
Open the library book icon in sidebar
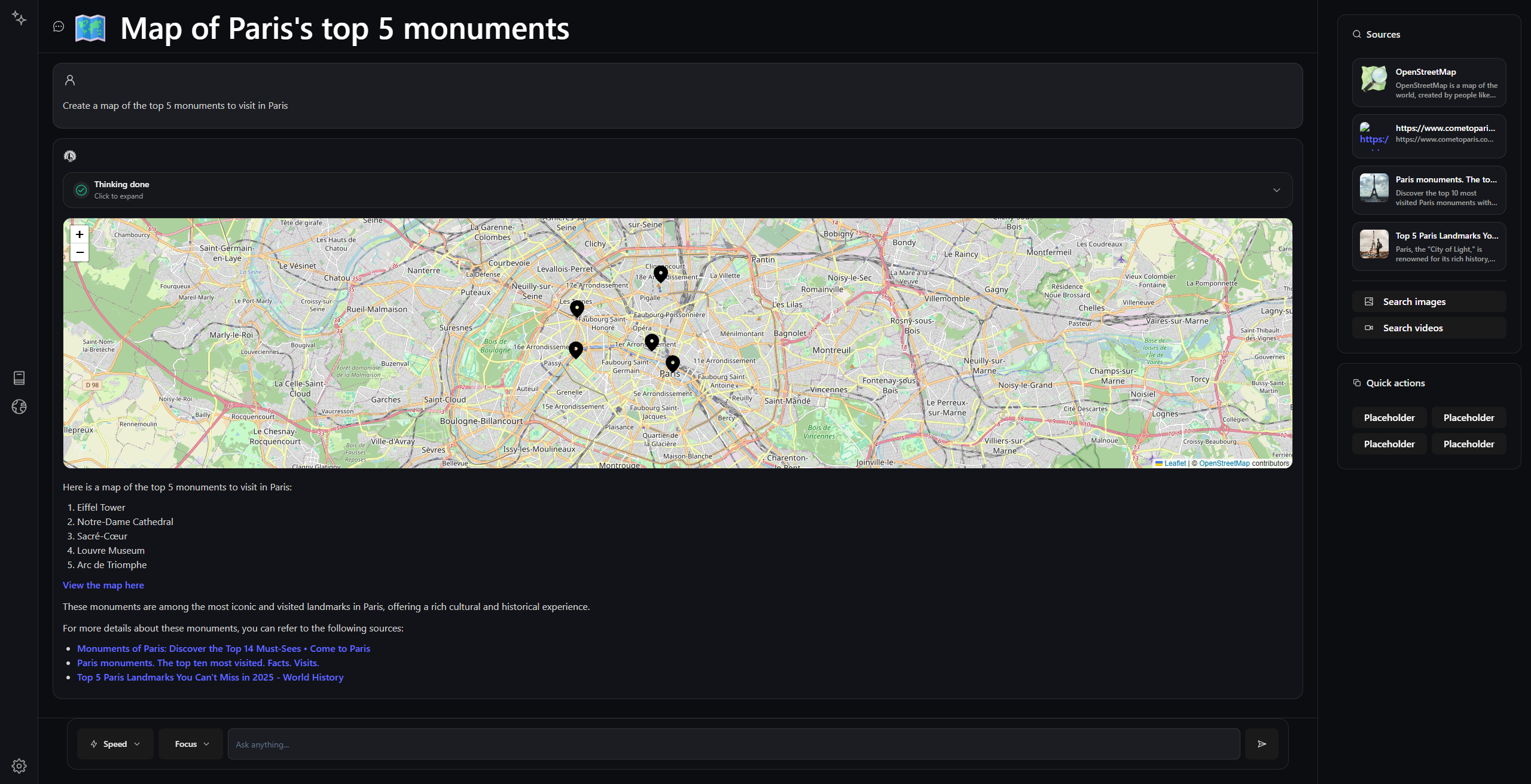pyautogui.click(x=19, y=378)
